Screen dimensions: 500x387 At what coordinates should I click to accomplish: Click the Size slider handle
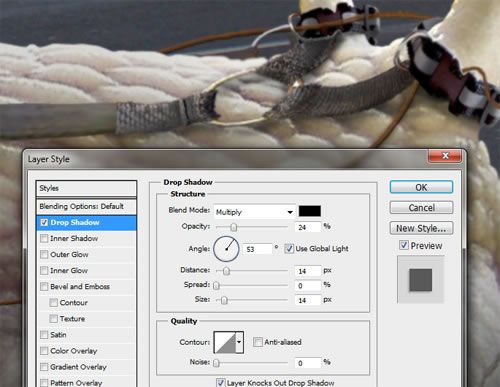click(x=224, y=300)
